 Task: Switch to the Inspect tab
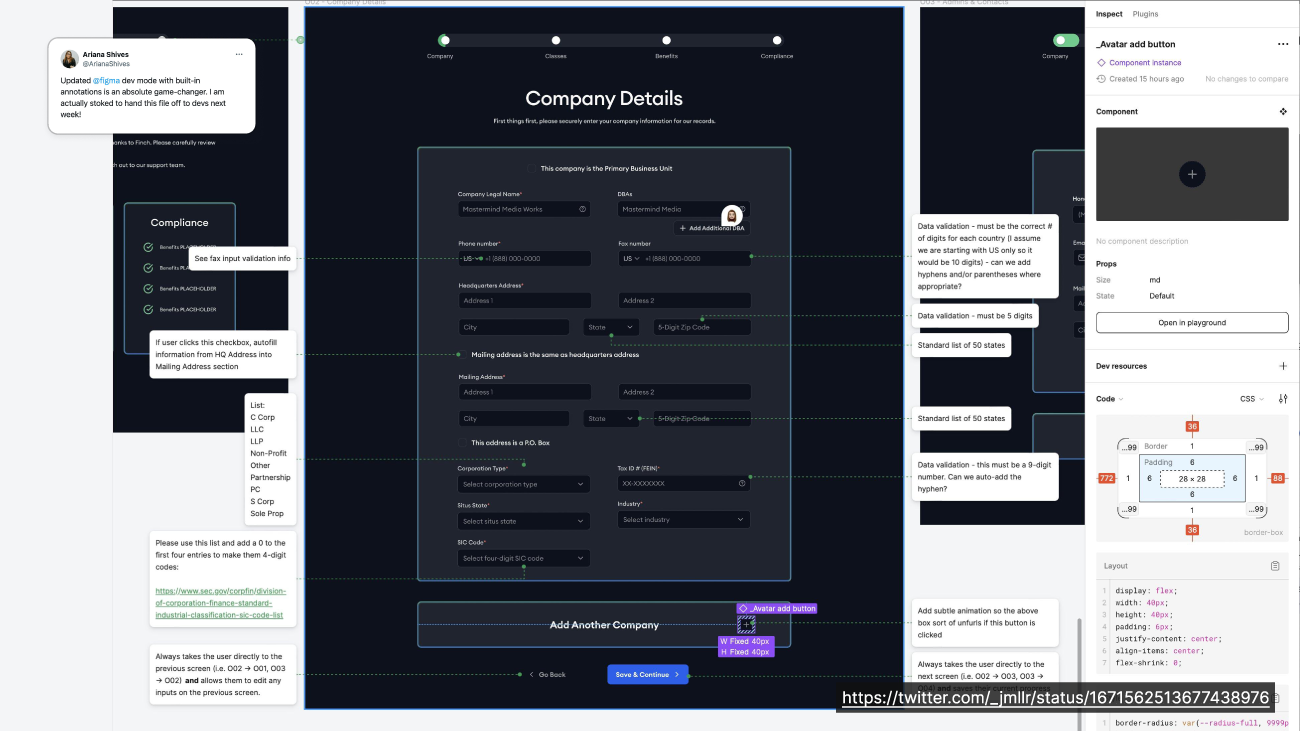1109,14
